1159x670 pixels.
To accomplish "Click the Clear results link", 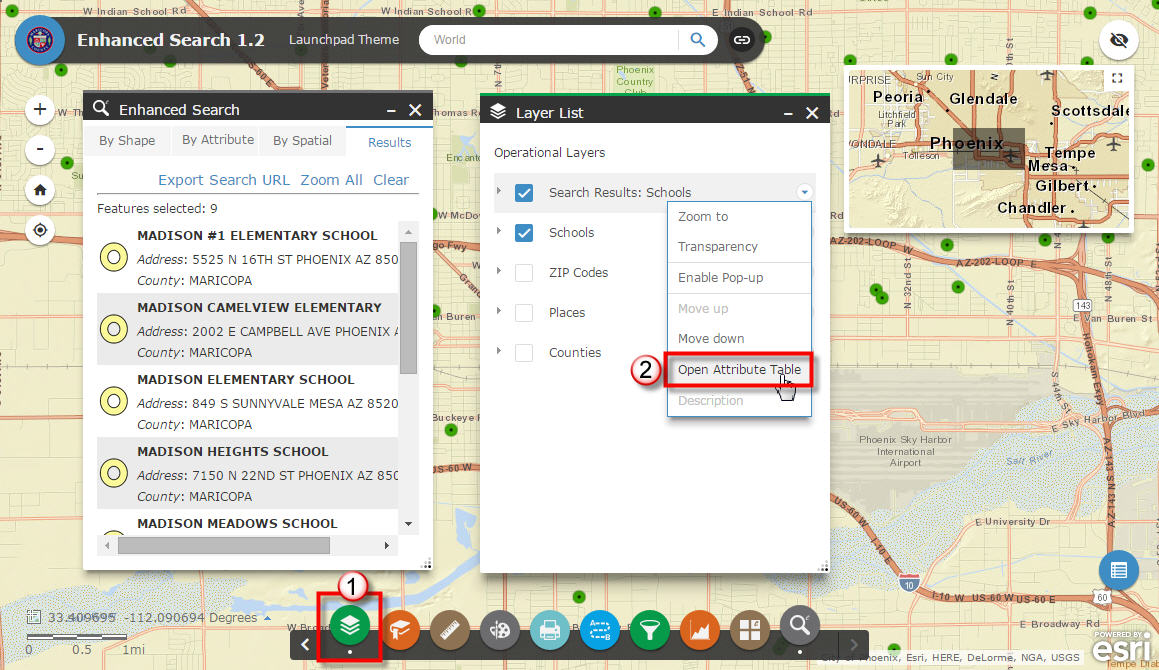I will pos(390,180).
